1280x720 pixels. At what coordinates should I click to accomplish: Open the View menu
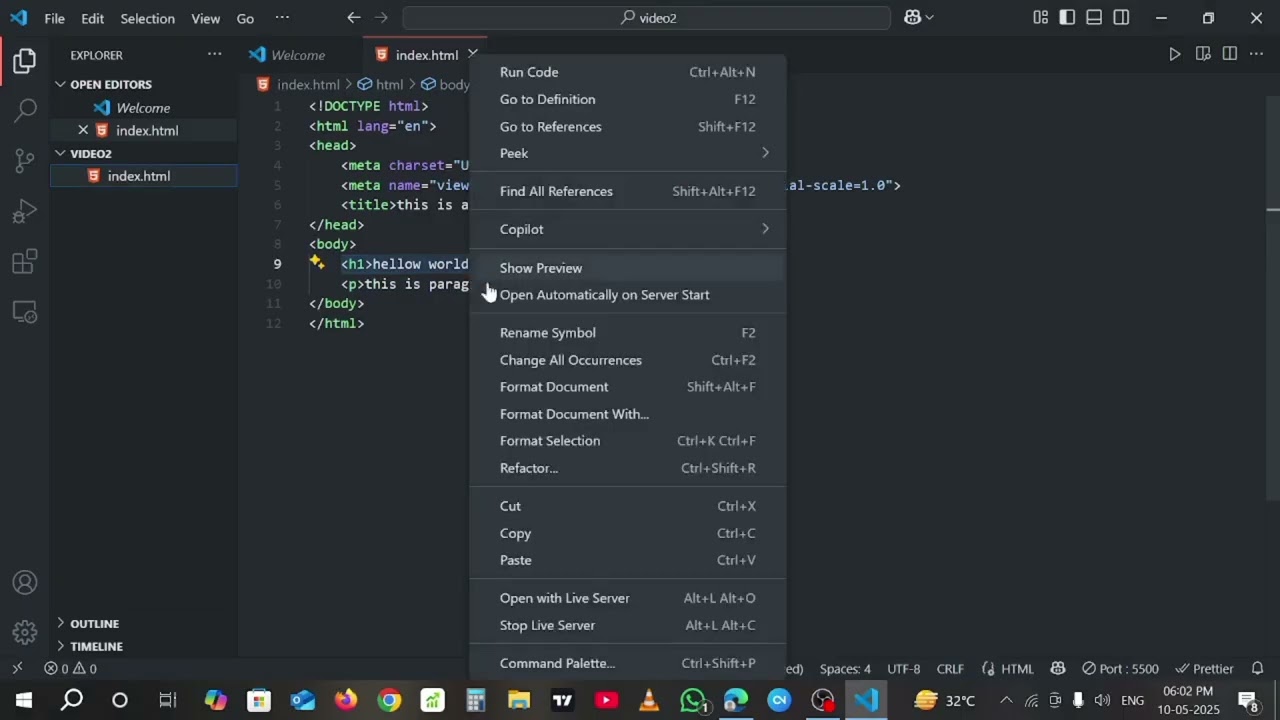pyautogui.click(x=205, y=18)
